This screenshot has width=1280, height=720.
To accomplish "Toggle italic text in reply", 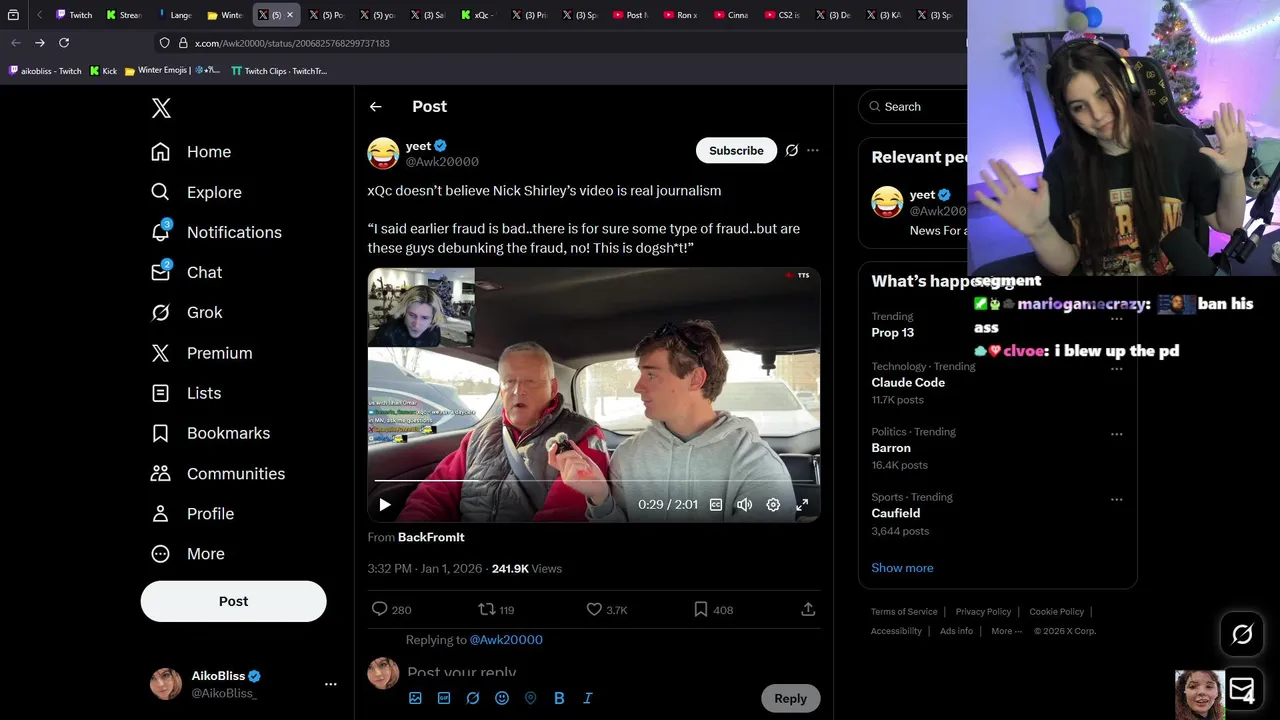I will [588, 698].
